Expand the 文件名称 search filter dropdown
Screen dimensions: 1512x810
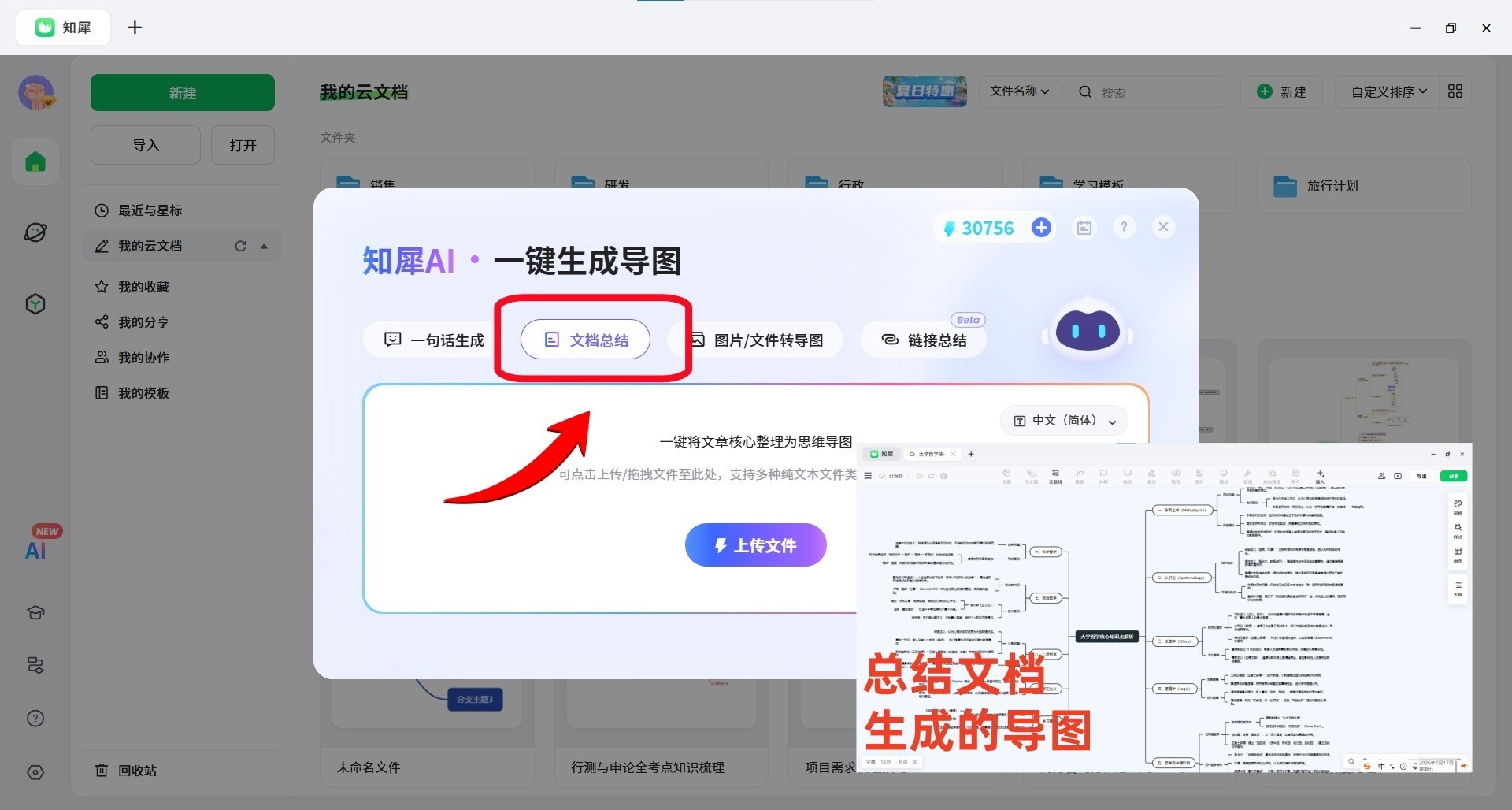coord(1019,91)
